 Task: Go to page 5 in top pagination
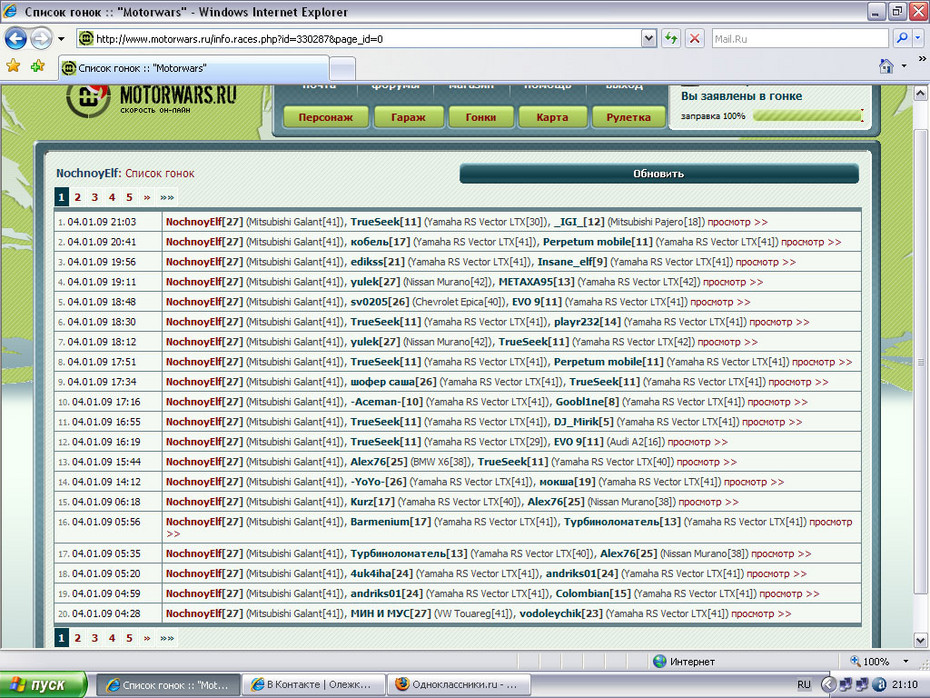tap(129, 197)
